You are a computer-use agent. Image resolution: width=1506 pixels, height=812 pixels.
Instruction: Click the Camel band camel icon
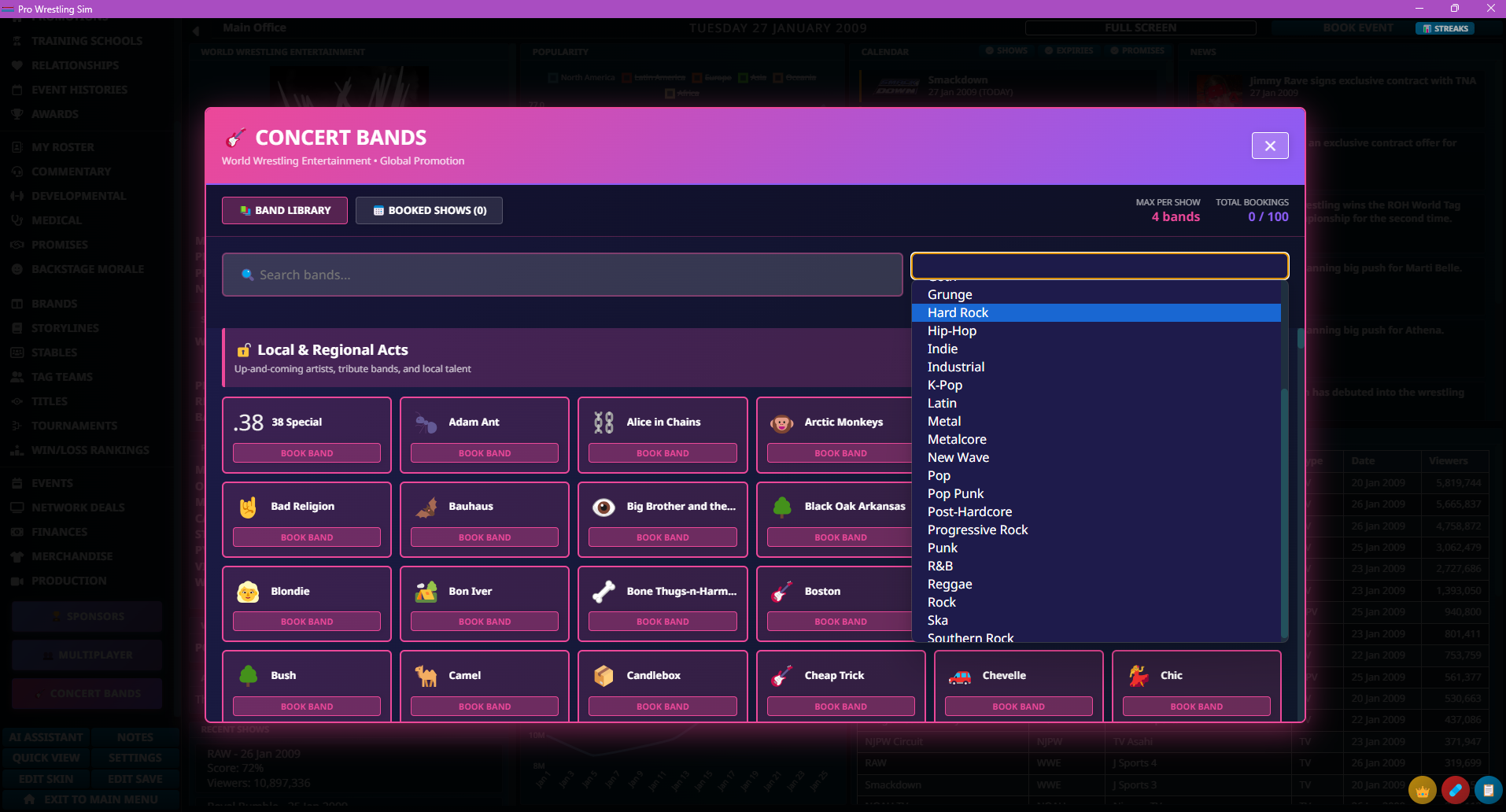coord(426,676)
